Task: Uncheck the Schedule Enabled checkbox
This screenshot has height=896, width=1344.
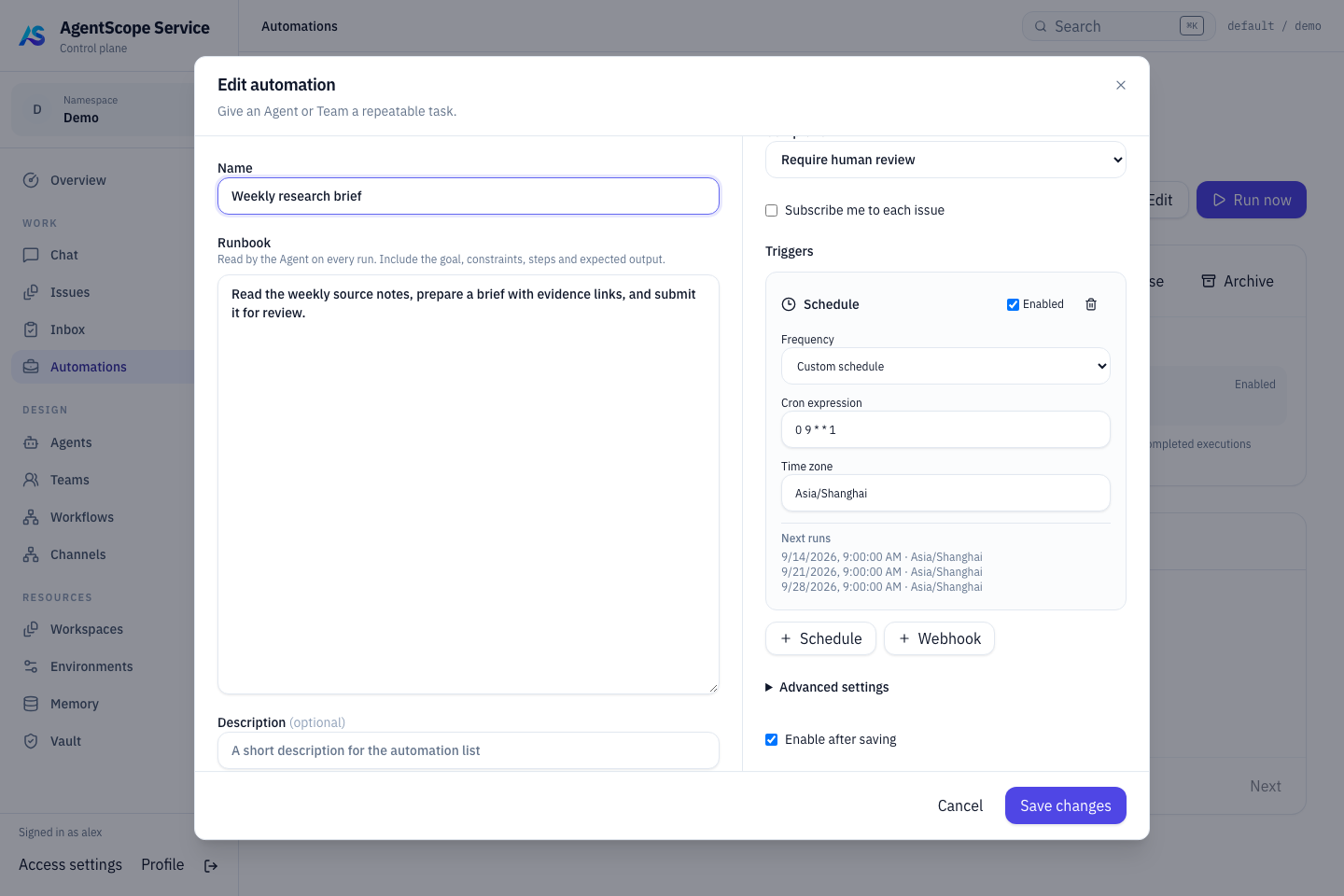Action: click(1013, 304)
